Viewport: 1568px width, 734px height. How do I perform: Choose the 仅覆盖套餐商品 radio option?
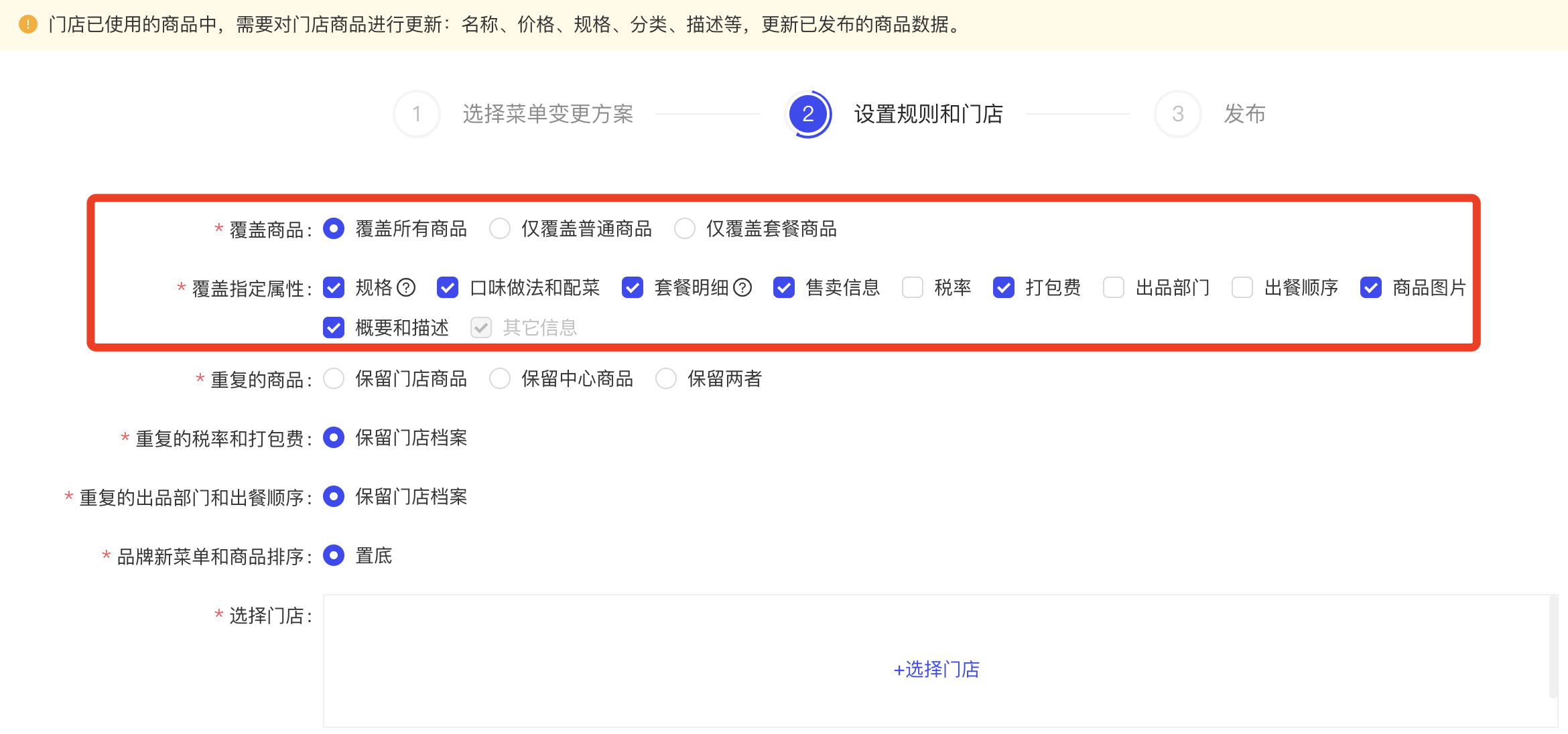(685, 229)
